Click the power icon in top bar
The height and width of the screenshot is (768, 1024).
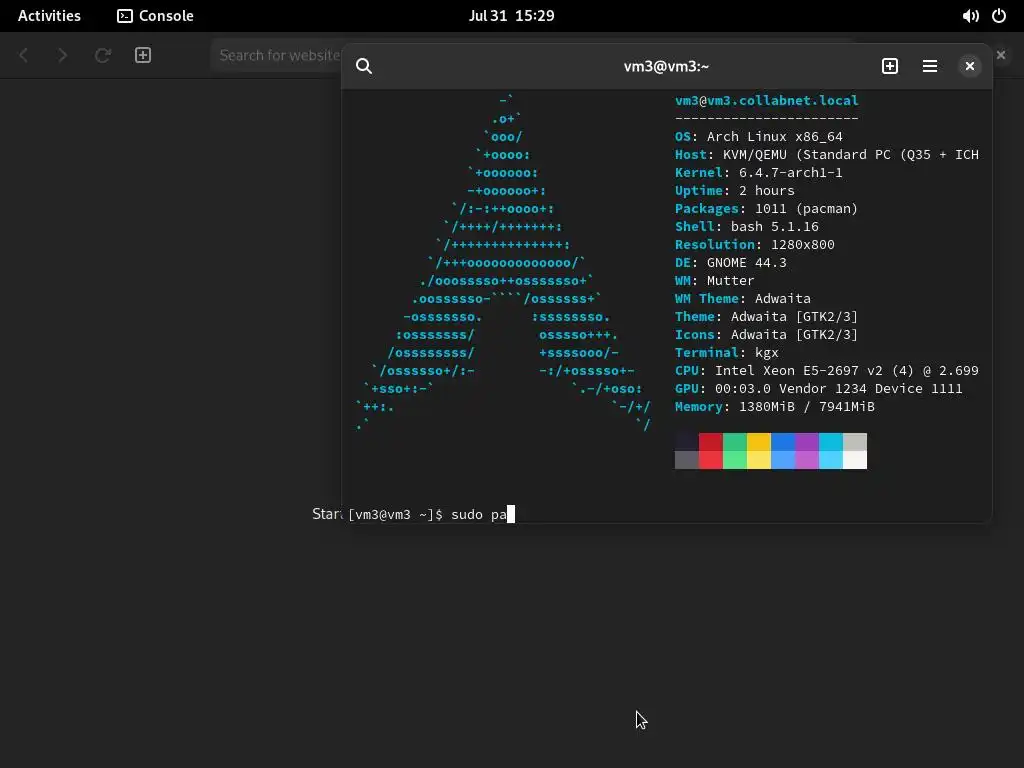(x=999, y=16)
